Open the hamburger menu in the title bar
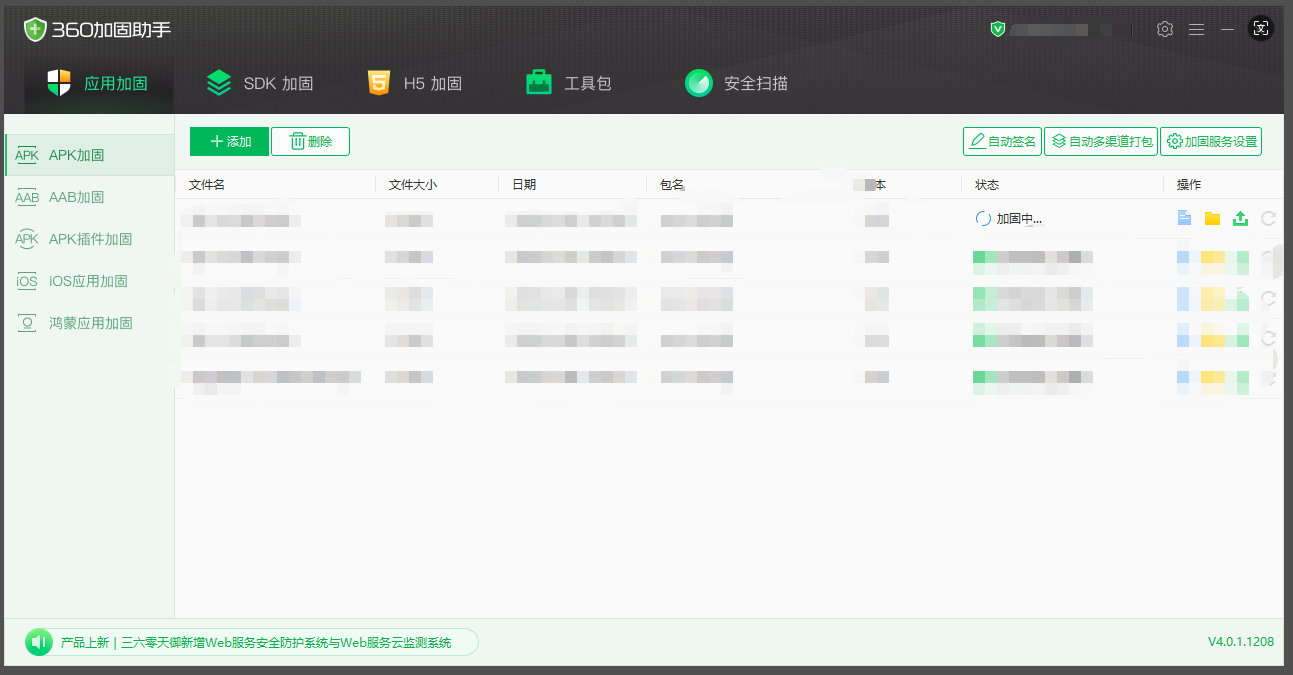1293x675 pixels. [1196, 29]
